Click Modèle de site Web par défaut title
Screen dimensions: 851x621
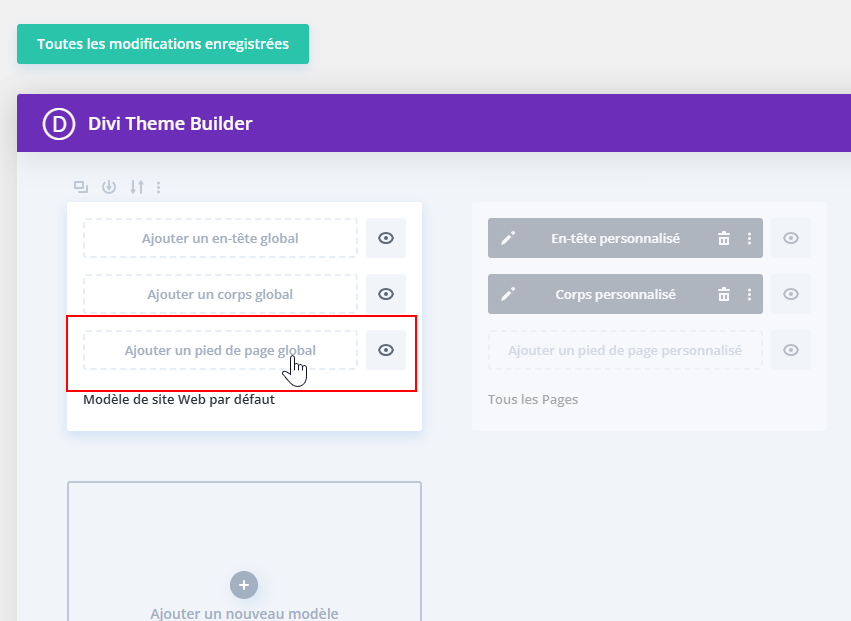179,400
